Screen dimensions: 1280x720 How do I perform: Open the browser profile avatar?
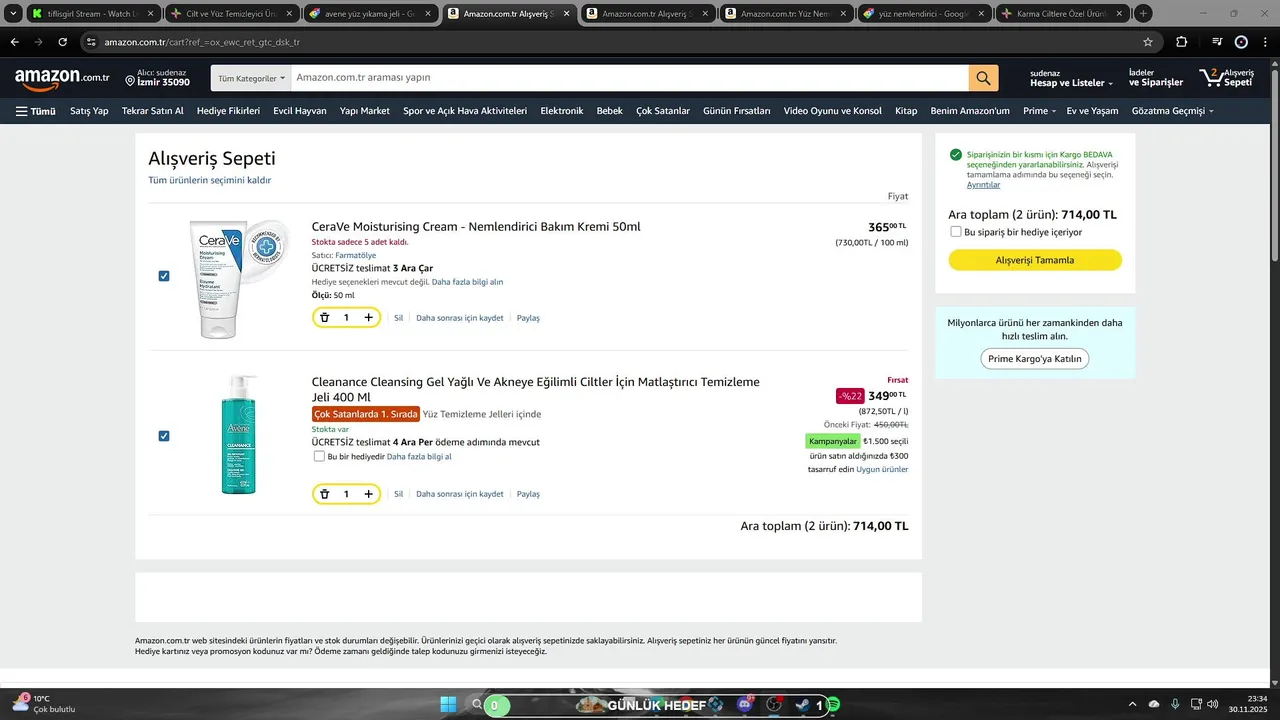pos(1242,42)
